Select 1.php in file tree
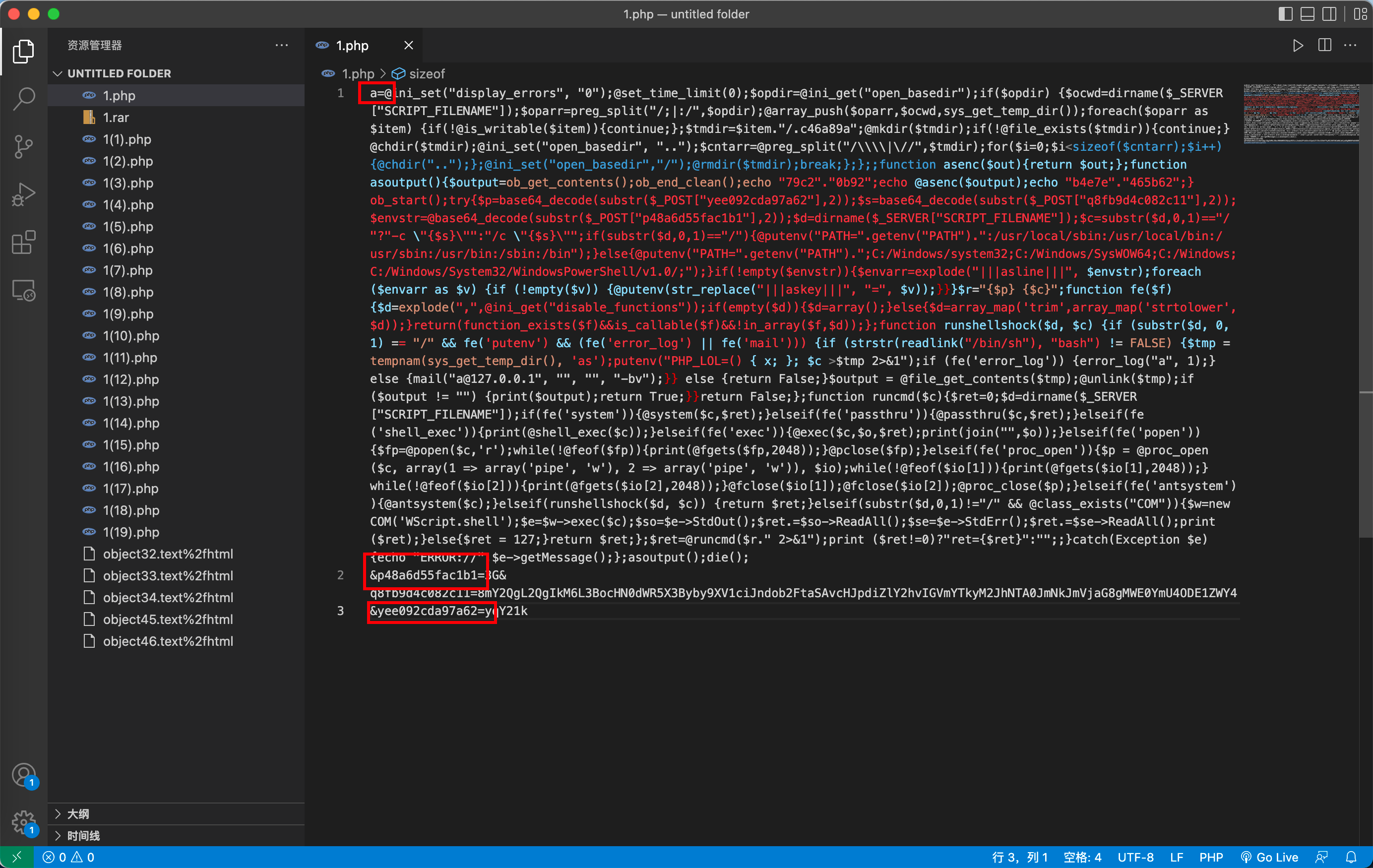 pos(176,95)
